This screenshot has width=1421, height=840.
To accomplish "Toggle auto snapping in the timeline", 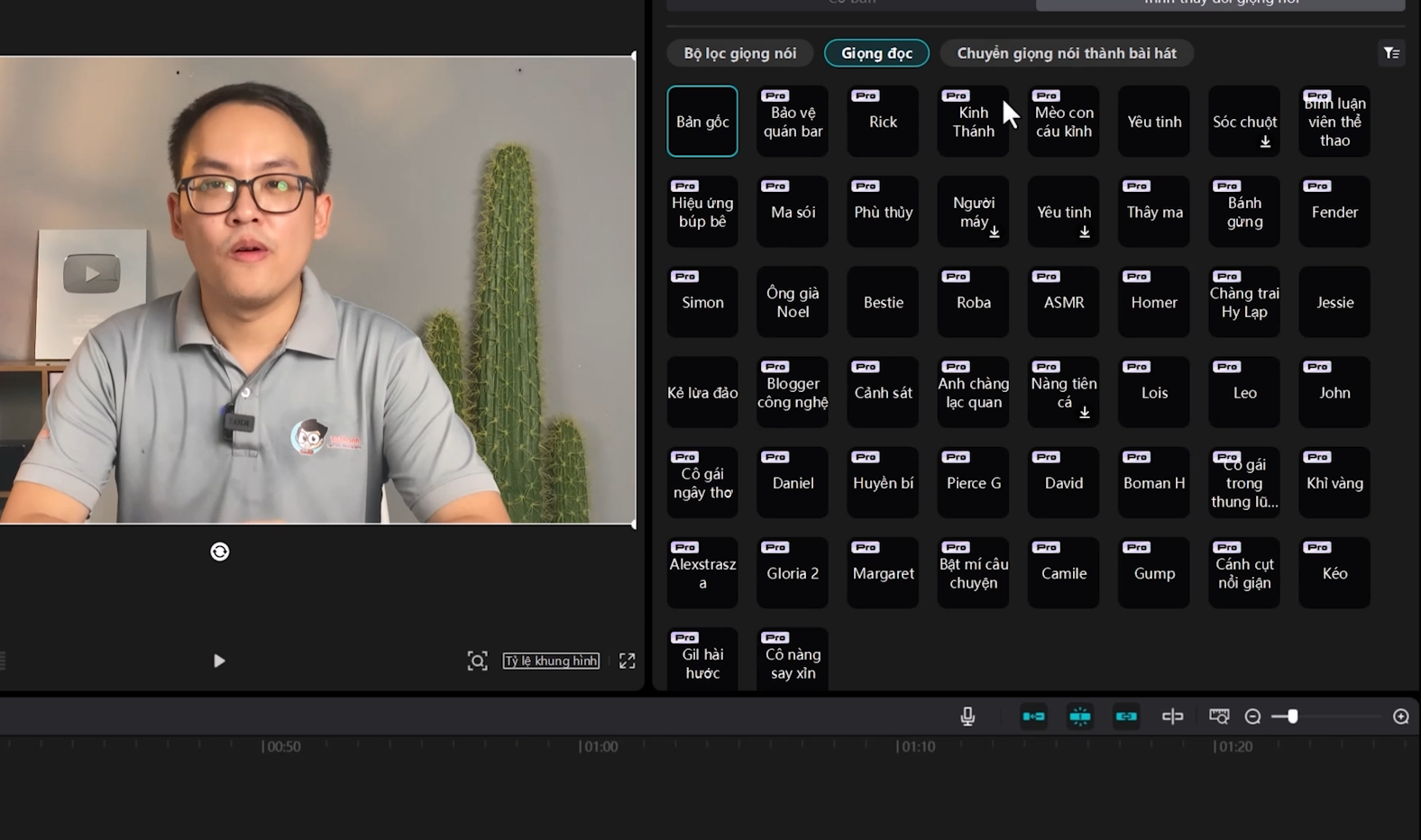I will (1079, 717).
